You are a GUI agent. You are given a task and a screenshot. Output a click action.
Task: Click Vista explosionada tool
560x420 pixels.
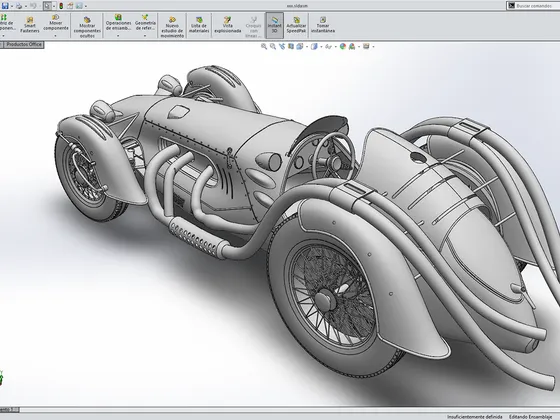click(x=228, y=25)
